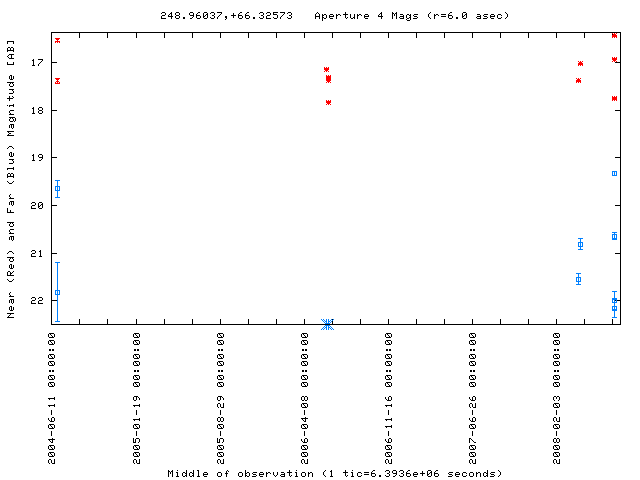Click the y-axis label 'Near (Red) and Far (Blue) Magnitude [AB]'

coord(11,179)
